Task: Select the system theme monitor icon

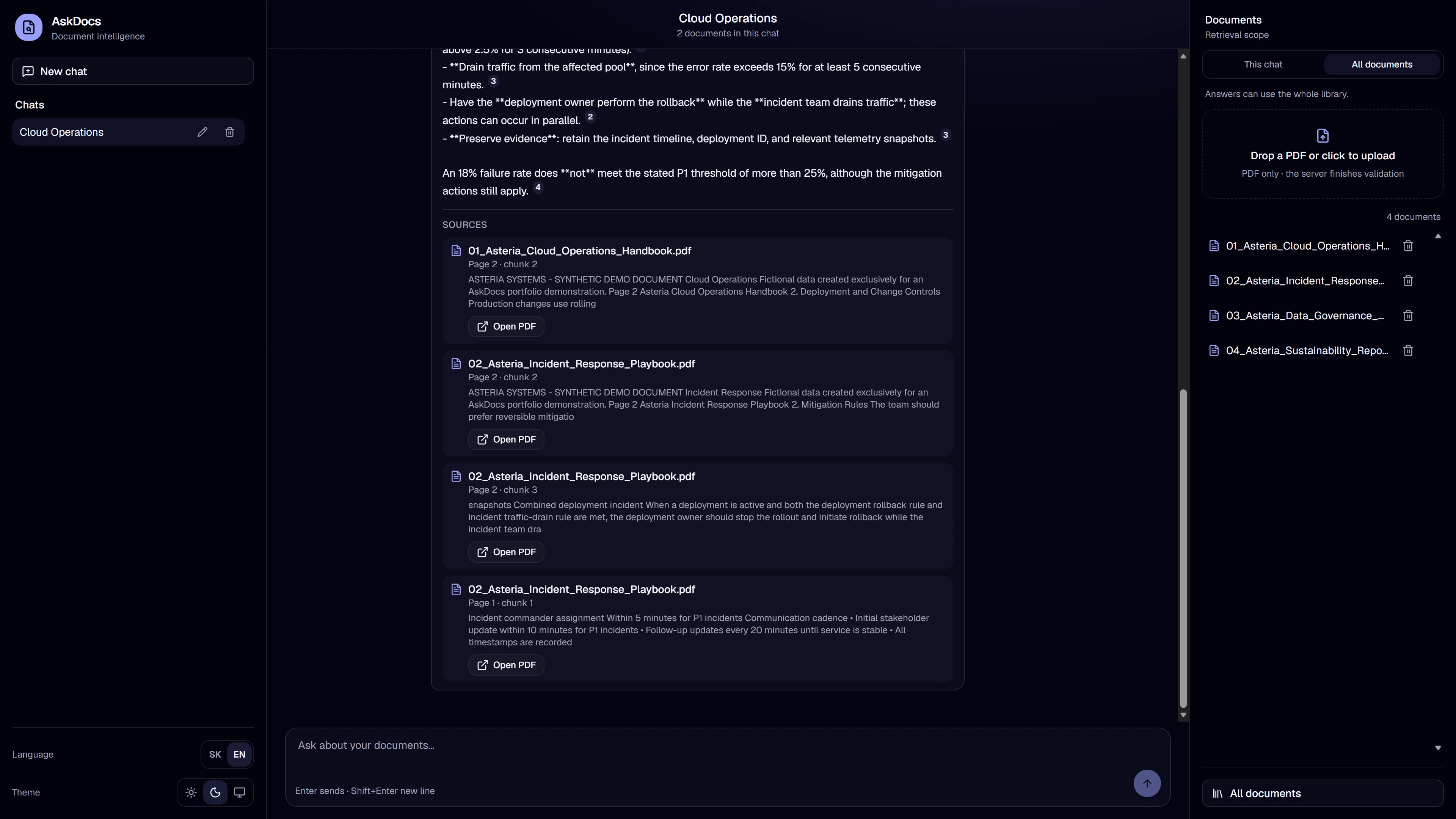Action: pyautogui.click(x=240, y=792)
